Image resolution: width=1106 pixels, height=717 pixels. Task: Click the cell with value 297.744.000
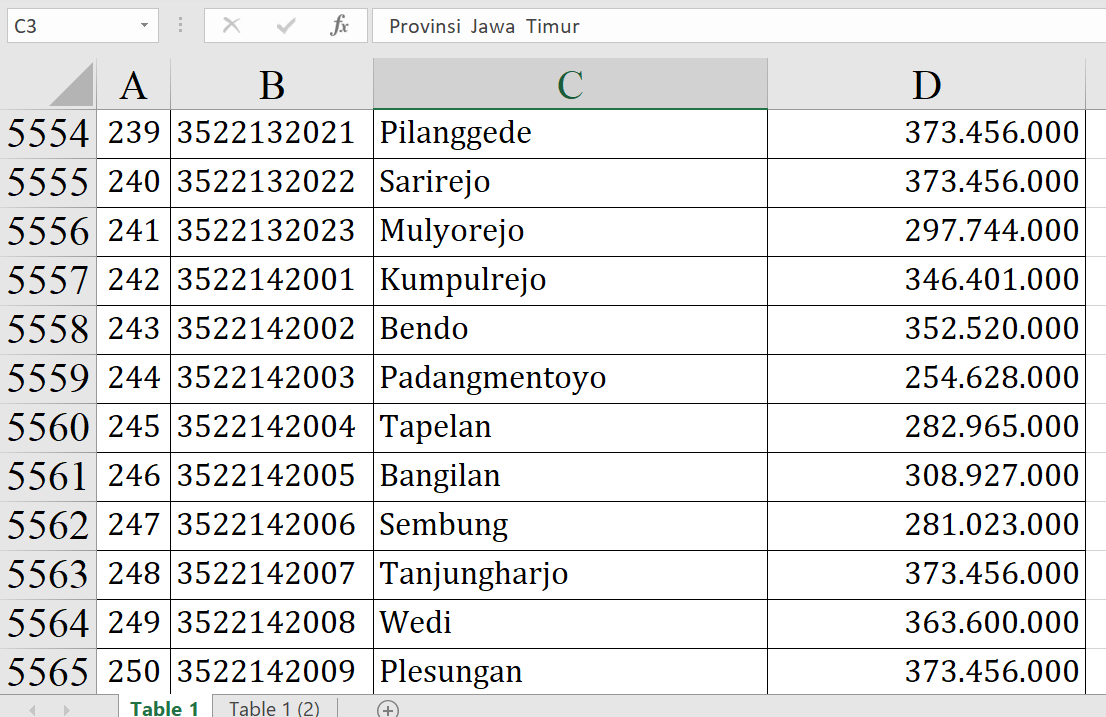click(926, 231)
